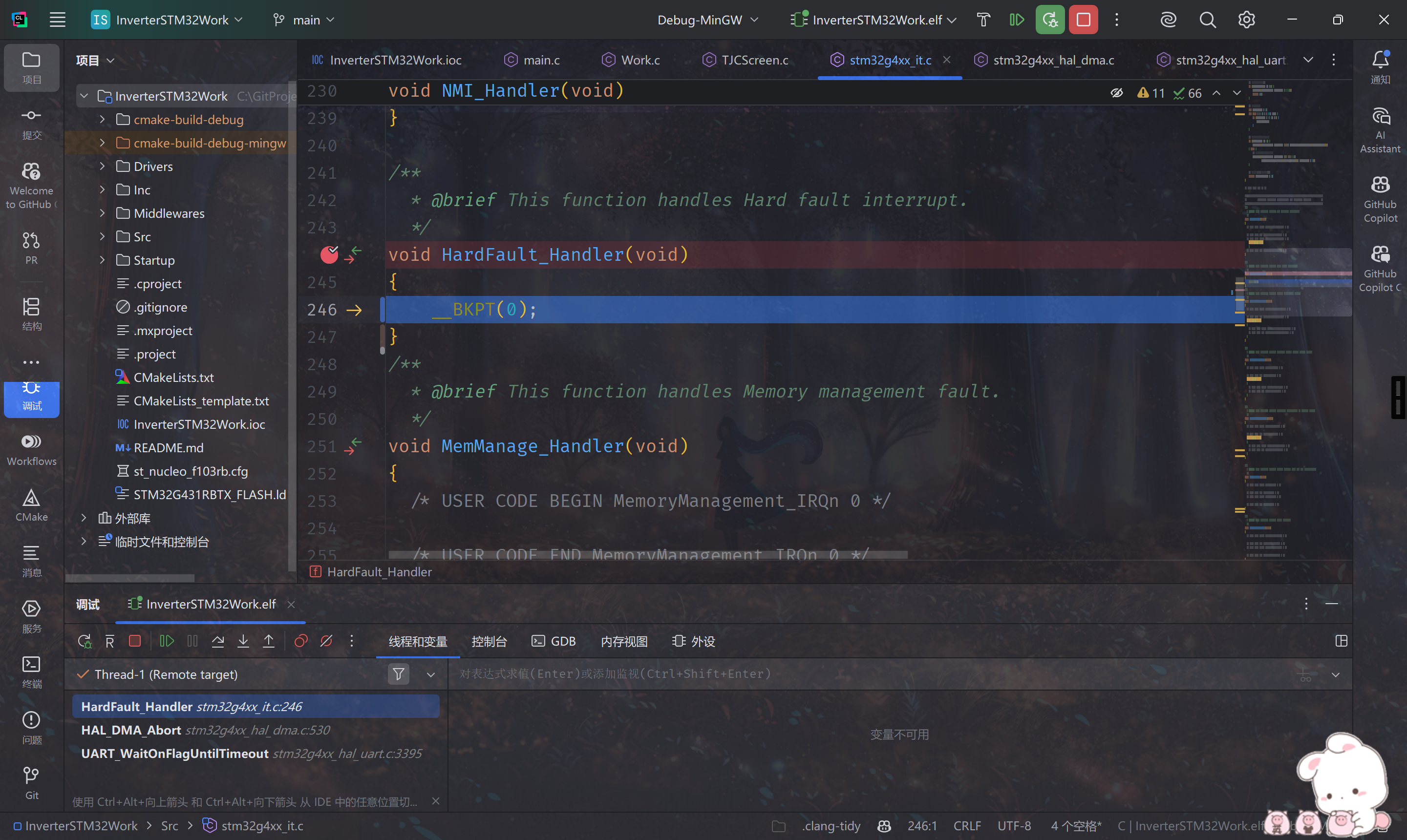
Task: Open the AI Assistant panel
Action: [1380, 127]
